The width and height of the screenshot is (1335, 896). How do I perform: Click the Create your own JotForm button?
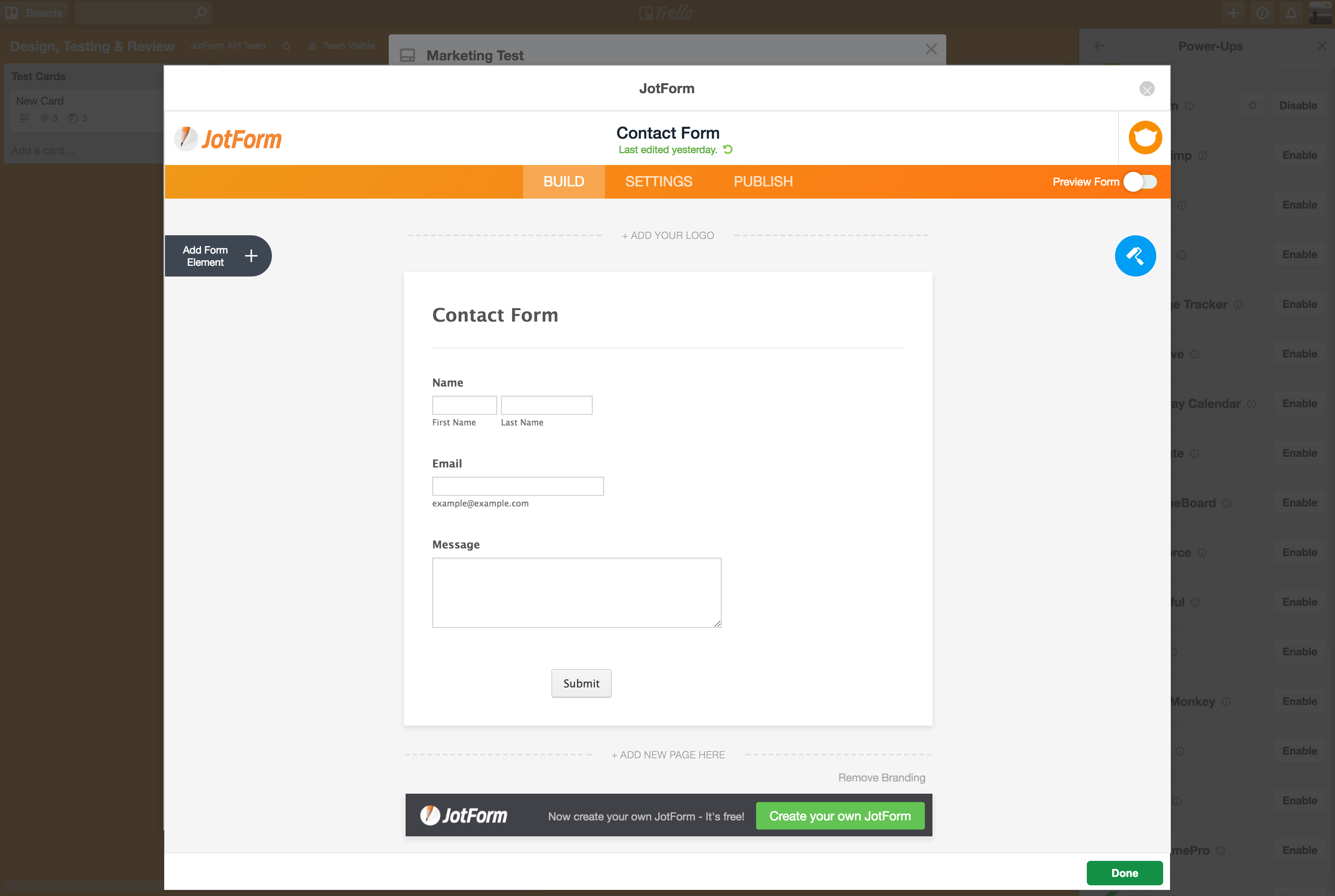(840, 816)
